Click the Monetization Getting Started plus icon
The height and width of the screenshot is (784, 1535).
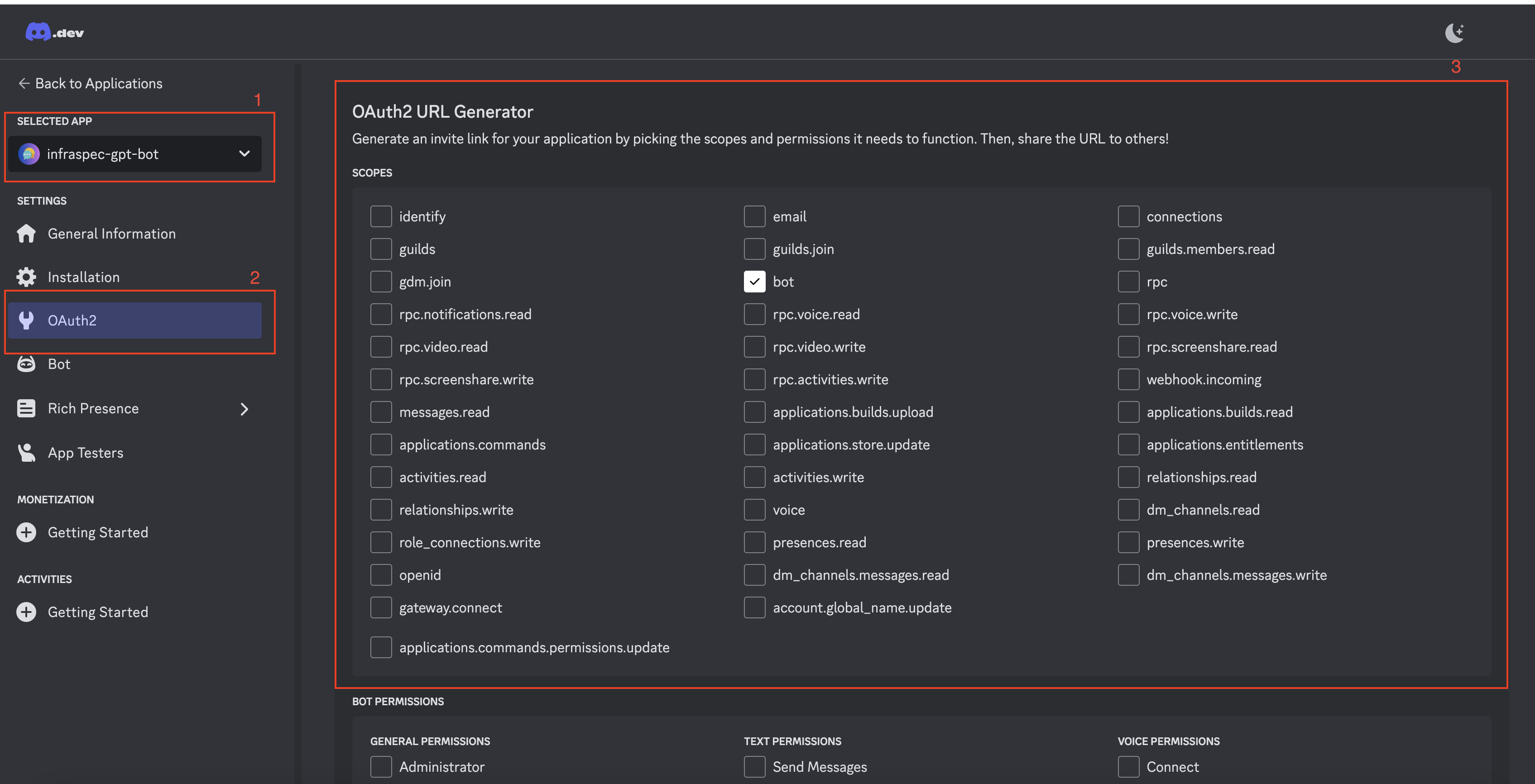pos(26,533)
